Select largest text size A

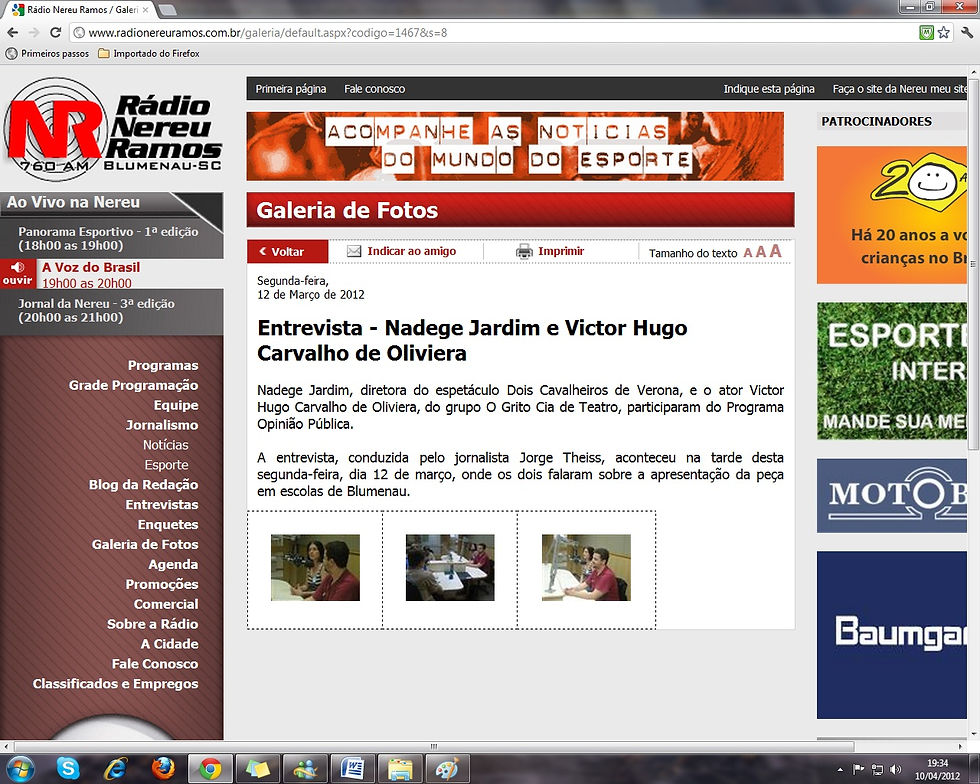point(776,251)
